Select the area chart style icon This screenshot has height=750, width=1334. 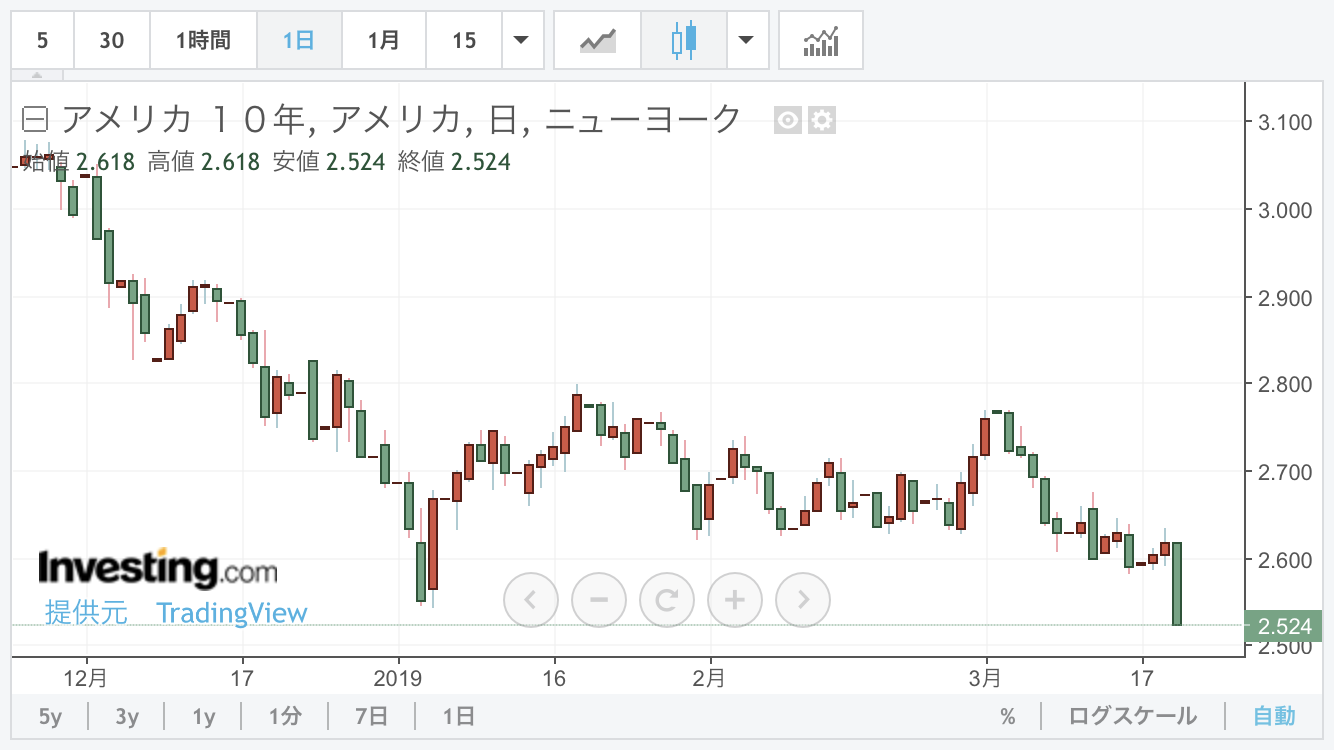pyautogui.click(x=598, y=41)
